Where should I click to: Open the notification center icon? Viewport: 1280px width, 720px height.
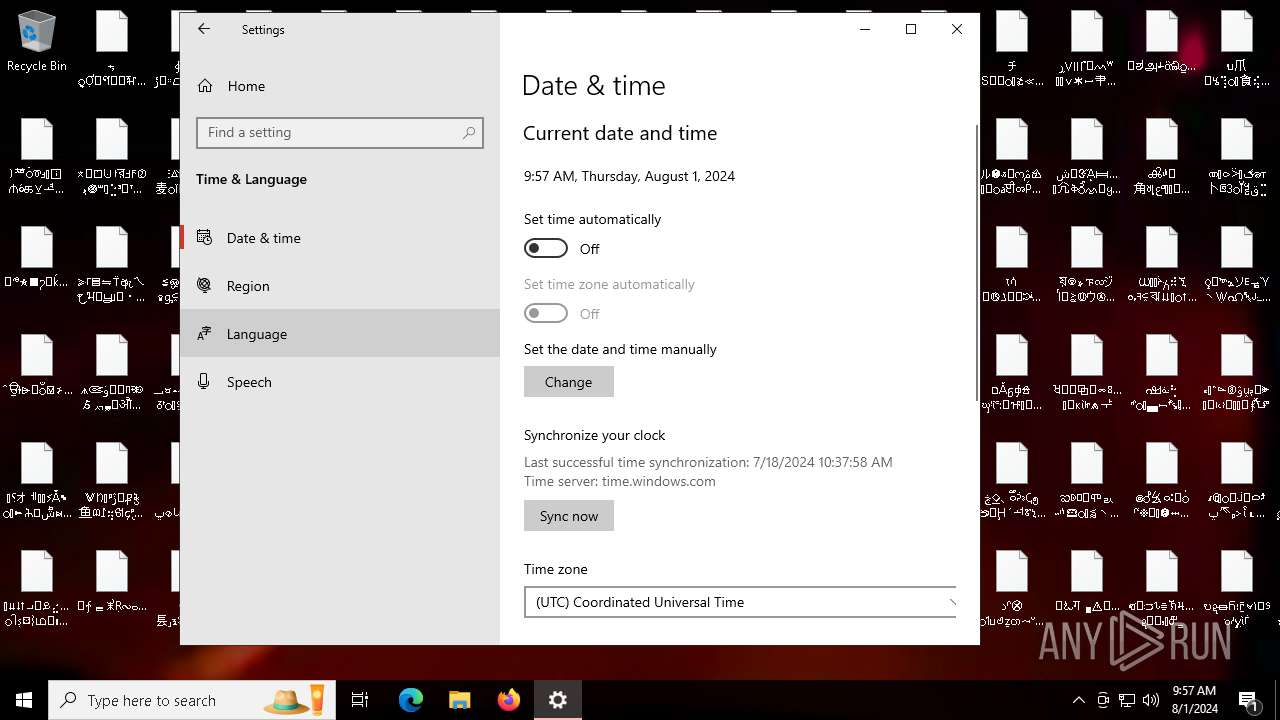tap(1249, 700)
